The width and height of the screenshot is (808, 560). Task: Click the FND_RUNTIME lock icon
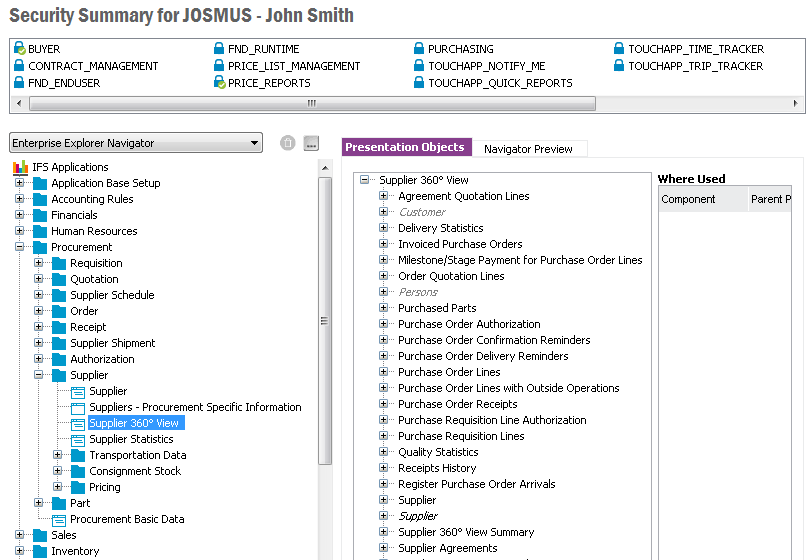pos(219,48)
